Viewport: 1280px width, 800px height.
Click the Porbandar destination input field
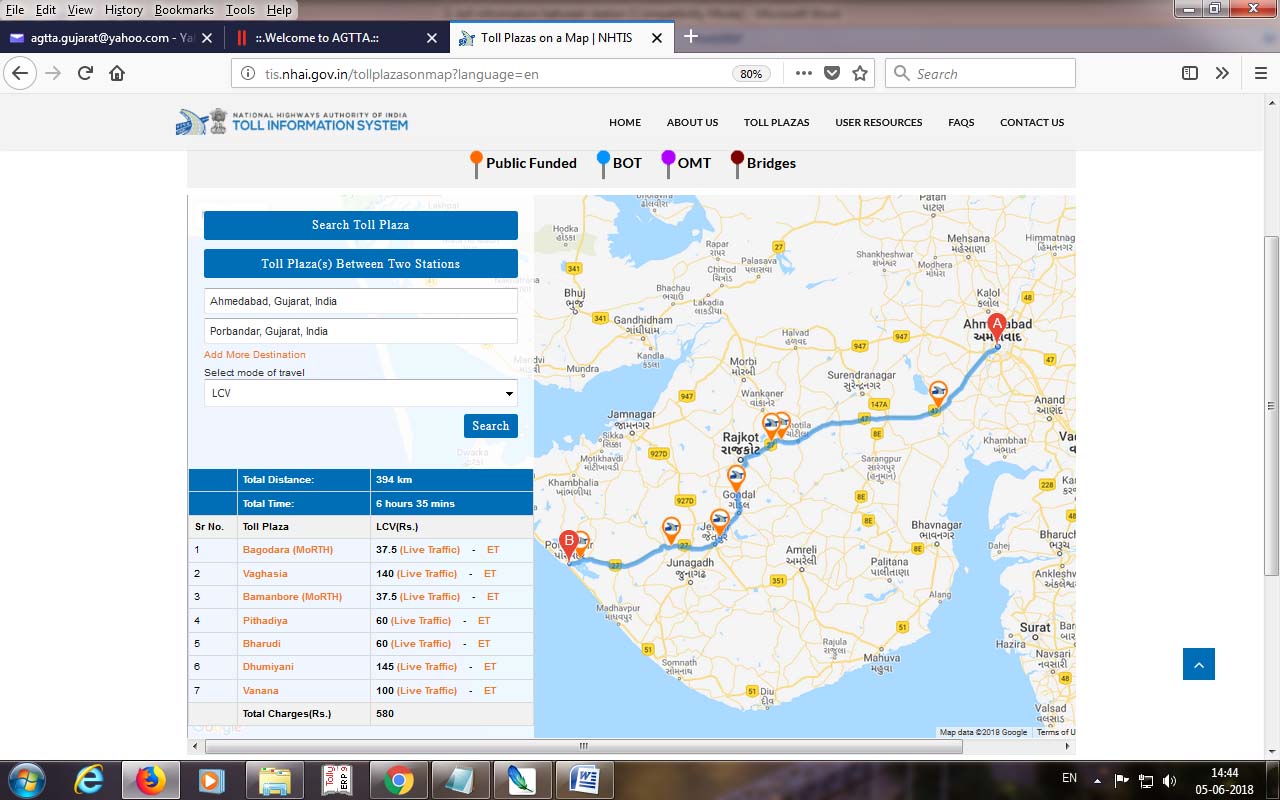point(360,331)
